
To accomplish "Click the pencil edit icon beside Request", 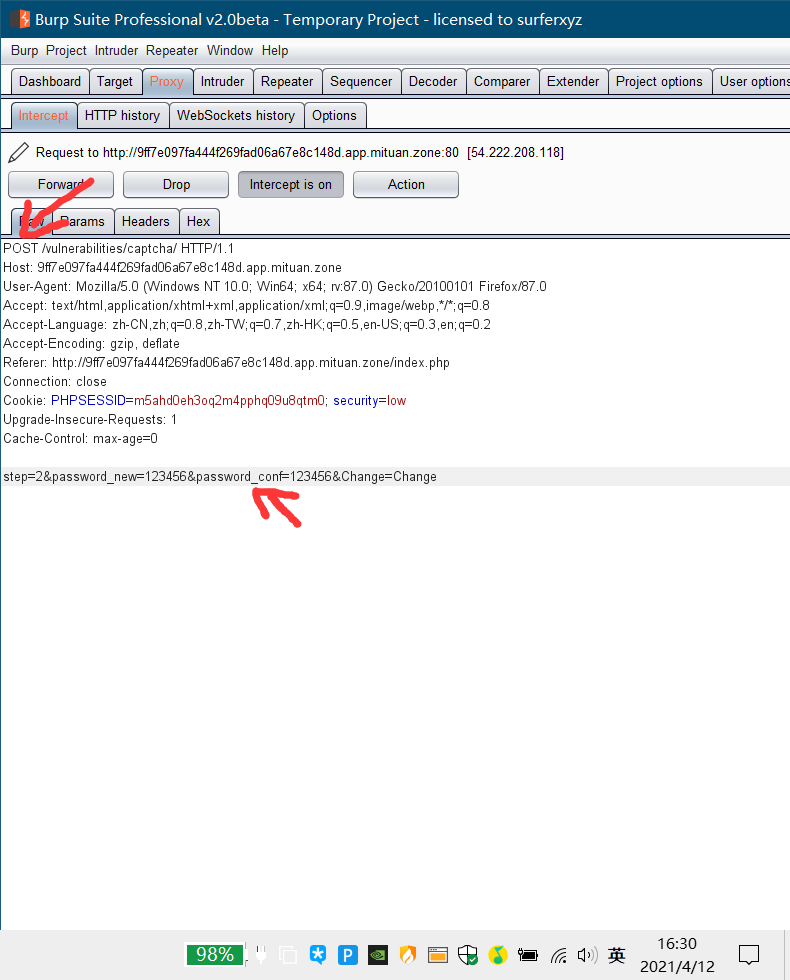I will pos(19,152).
